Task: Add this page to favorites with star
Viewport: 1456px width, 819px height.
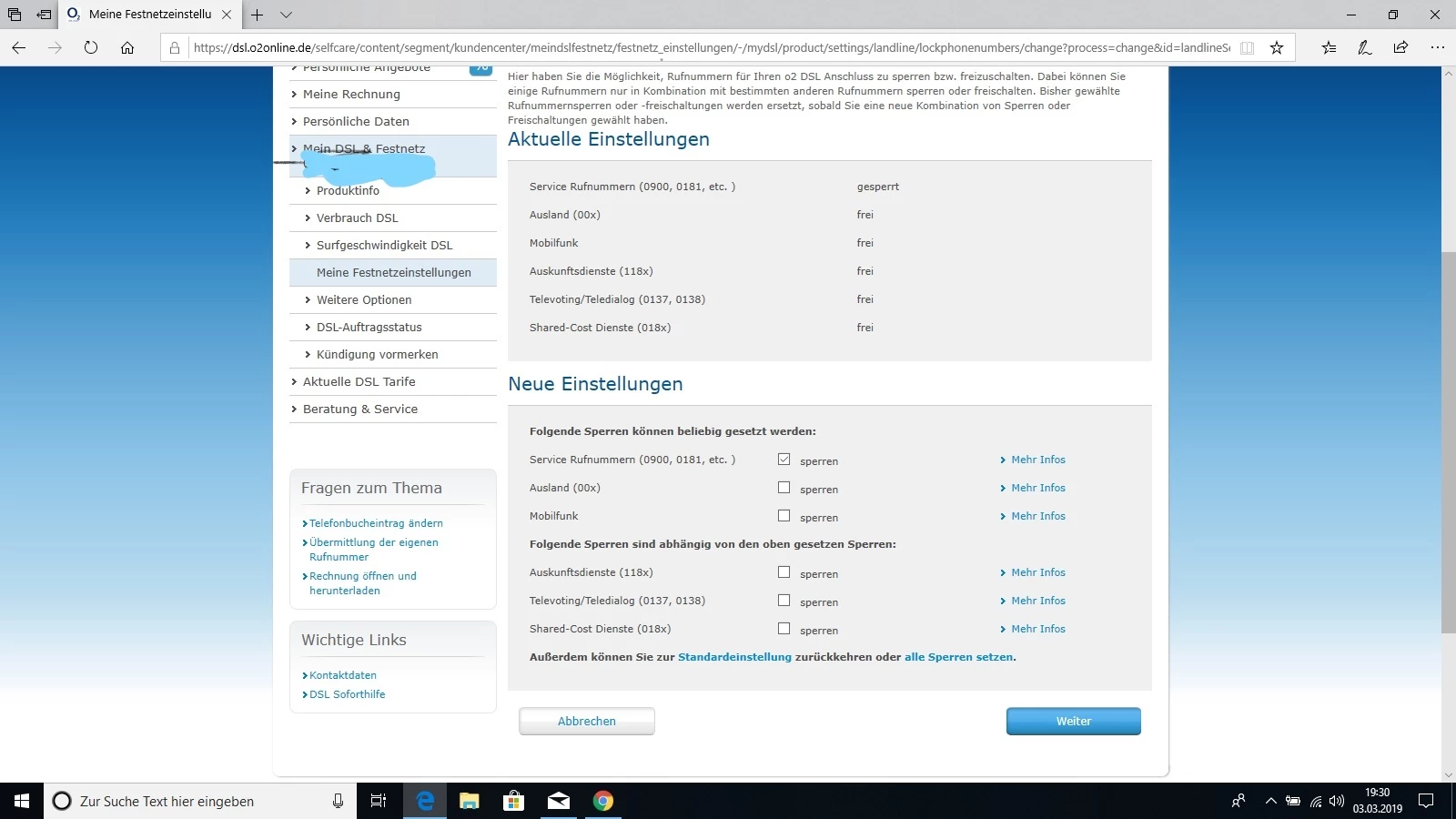Action: (1277, 47)
